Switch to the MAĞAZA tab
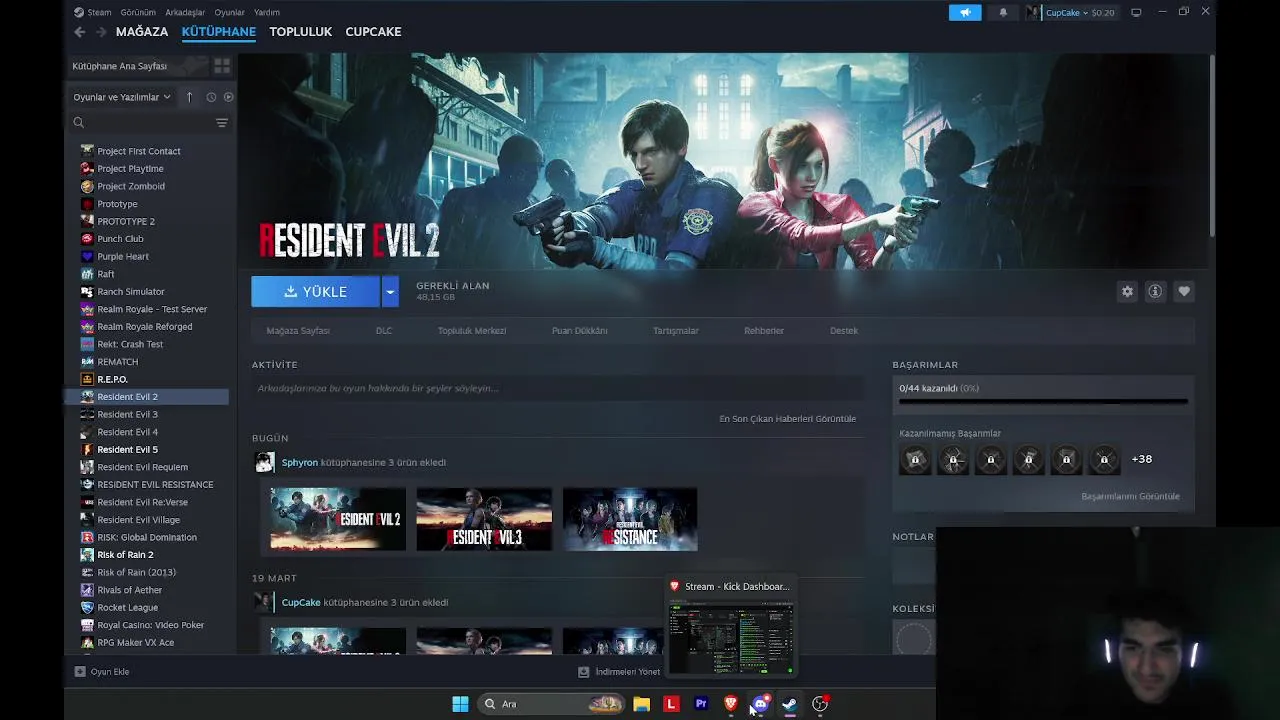This screenshot has height=720, width=1280. 142,32
